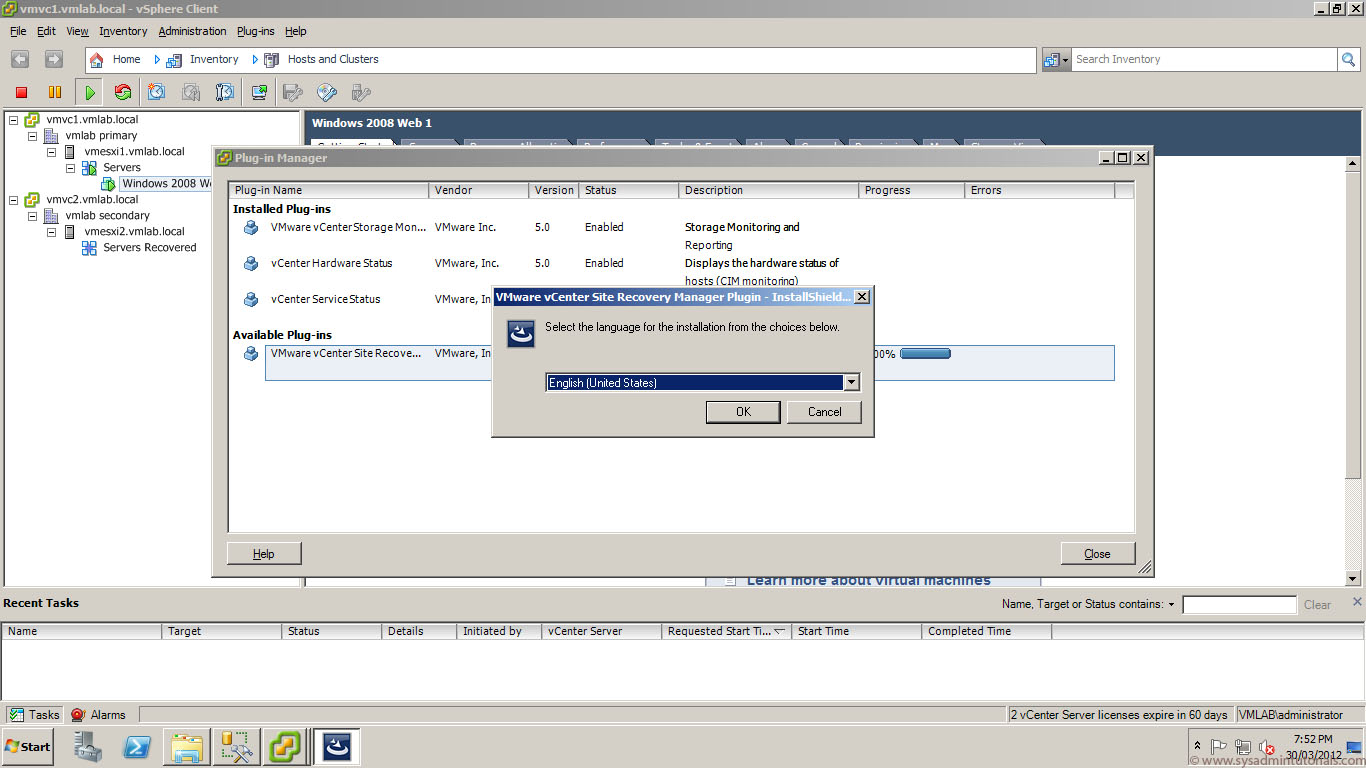This screenshot has height=768, width=1366.
Task: Click the greyed Revert to snapshot icon
Action: (191, 92)
